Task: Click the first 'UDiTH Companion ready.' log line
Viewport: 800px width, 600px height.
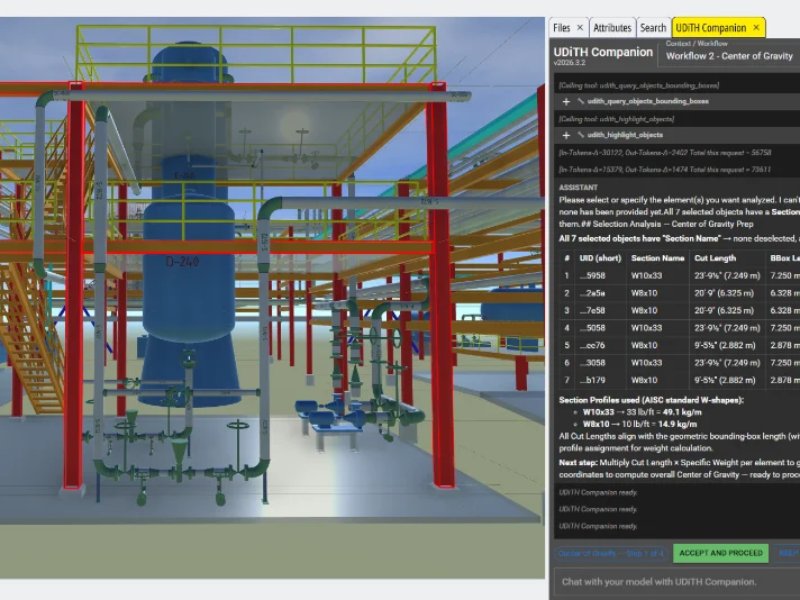Action: (598, 493)
